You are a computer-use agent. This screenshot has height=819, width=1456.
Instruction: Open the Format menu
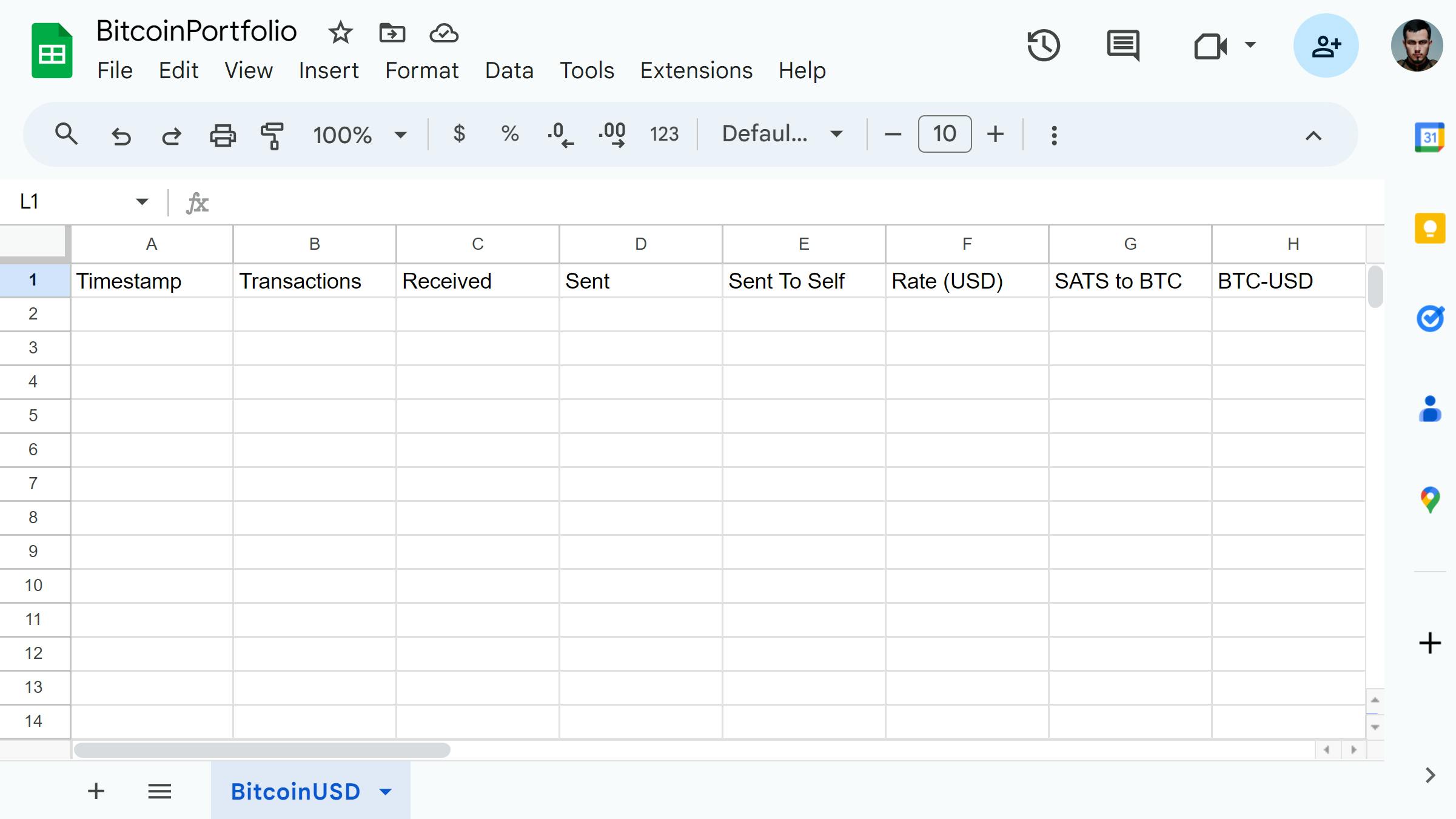[x=422, y=69]
